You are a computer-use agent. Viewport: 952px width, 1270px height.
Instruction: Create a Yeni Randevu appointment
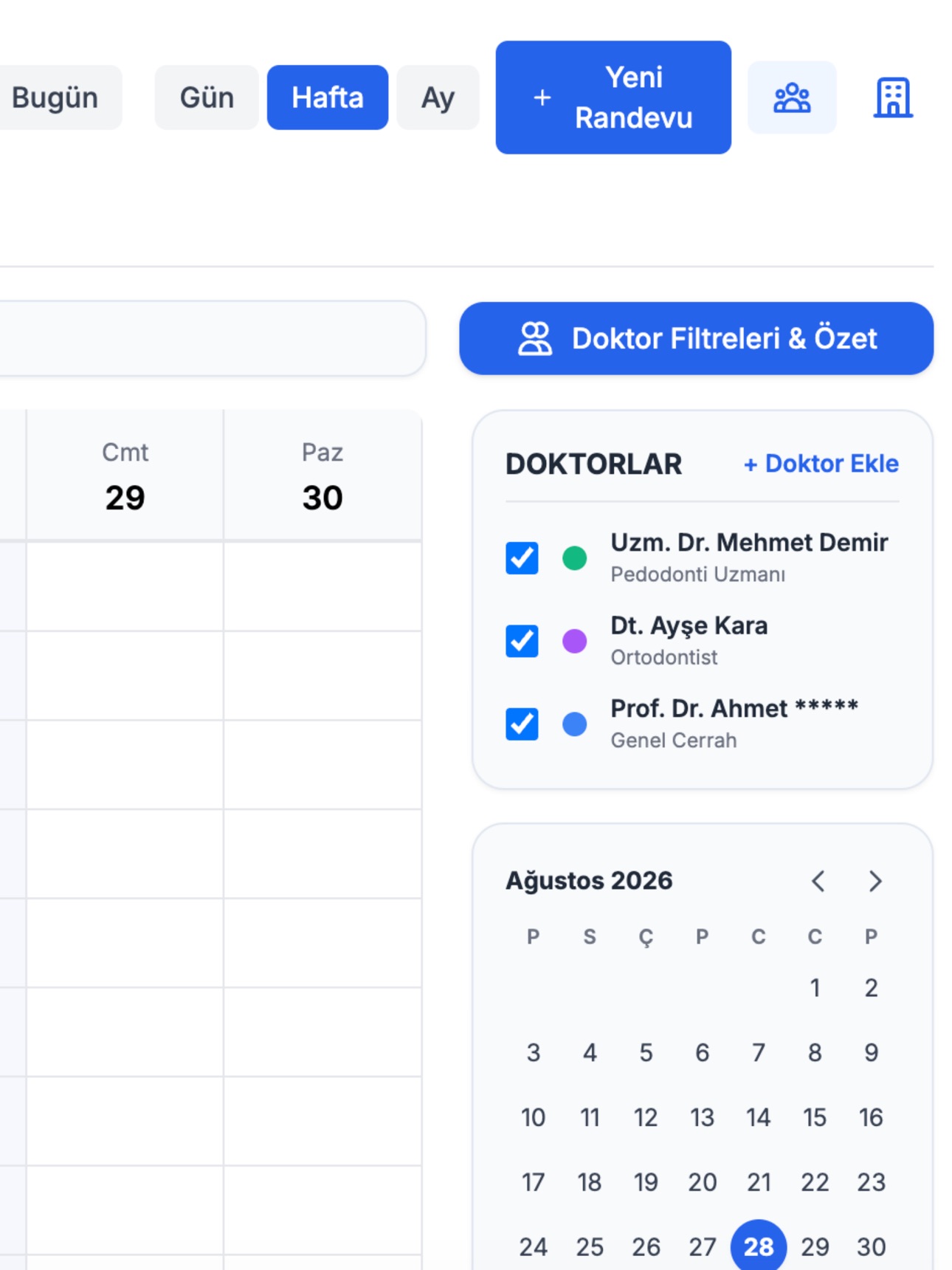point(613,97)
